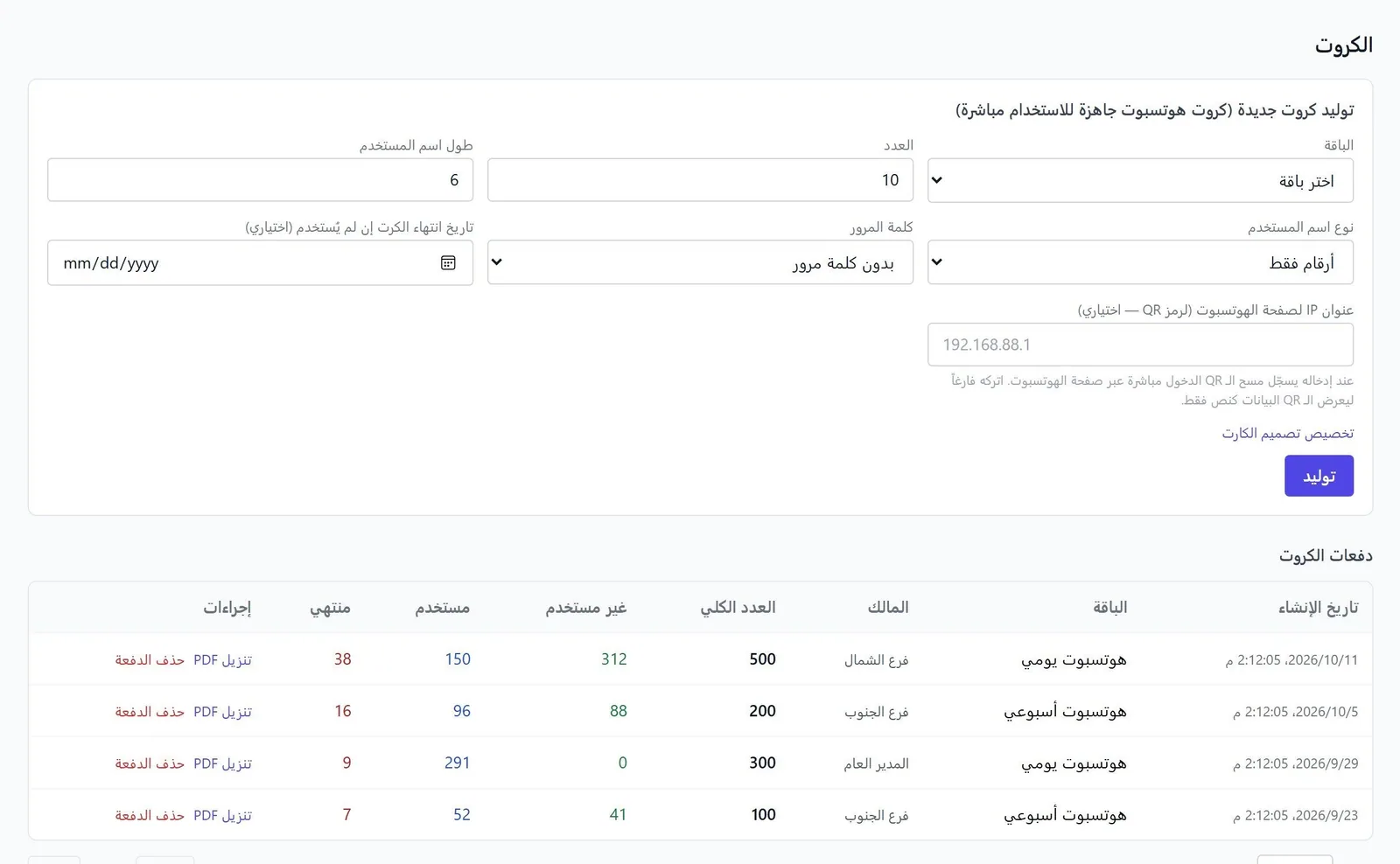
Task: Click the منتهي column header
Action: (x=330, y=608)
